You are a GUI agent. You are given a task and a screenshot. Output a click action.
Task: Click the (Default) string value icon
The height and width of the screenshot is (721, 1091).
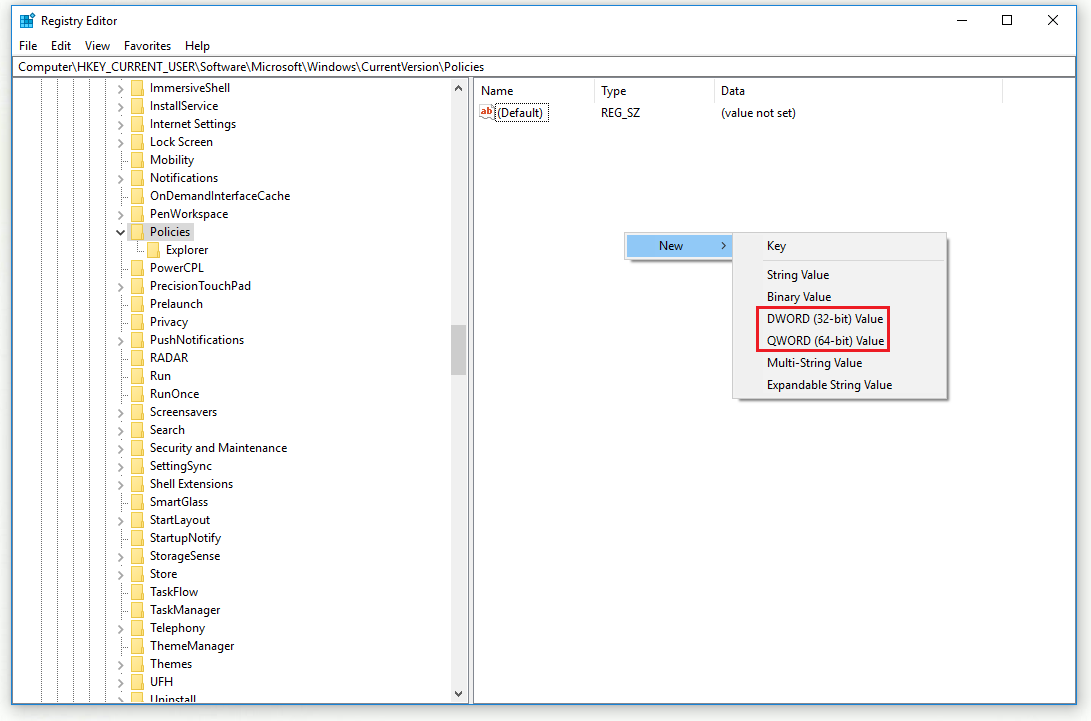(x=486, y=113)
